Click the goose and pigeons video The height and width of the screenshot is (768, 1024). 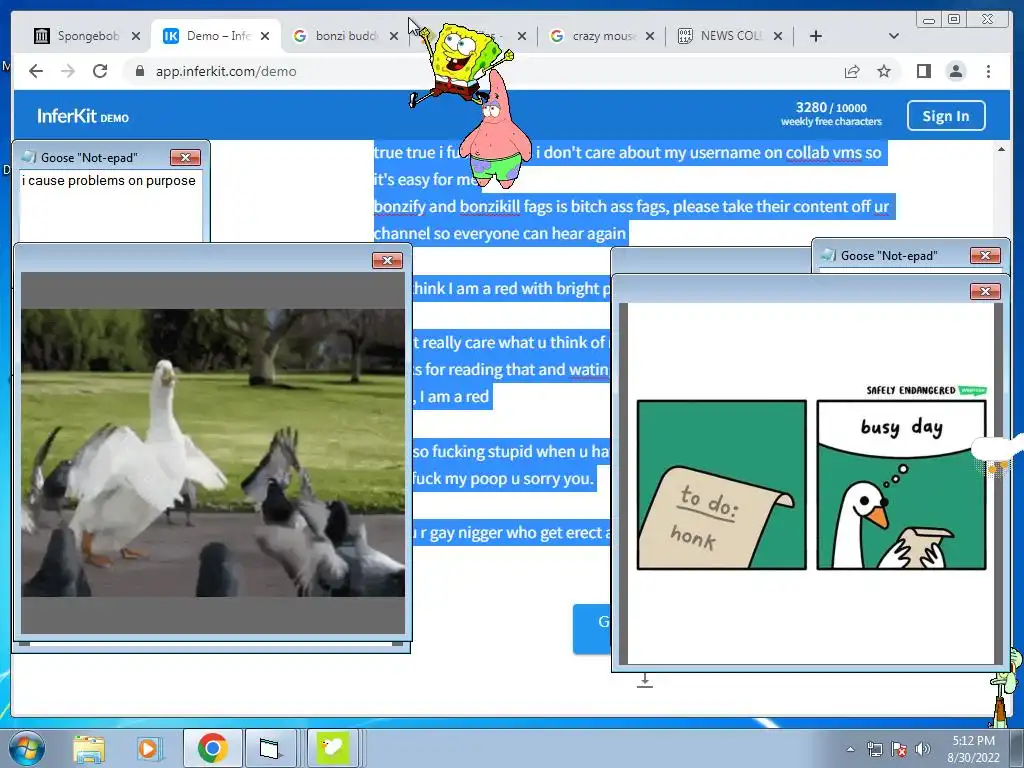(213, 453)
